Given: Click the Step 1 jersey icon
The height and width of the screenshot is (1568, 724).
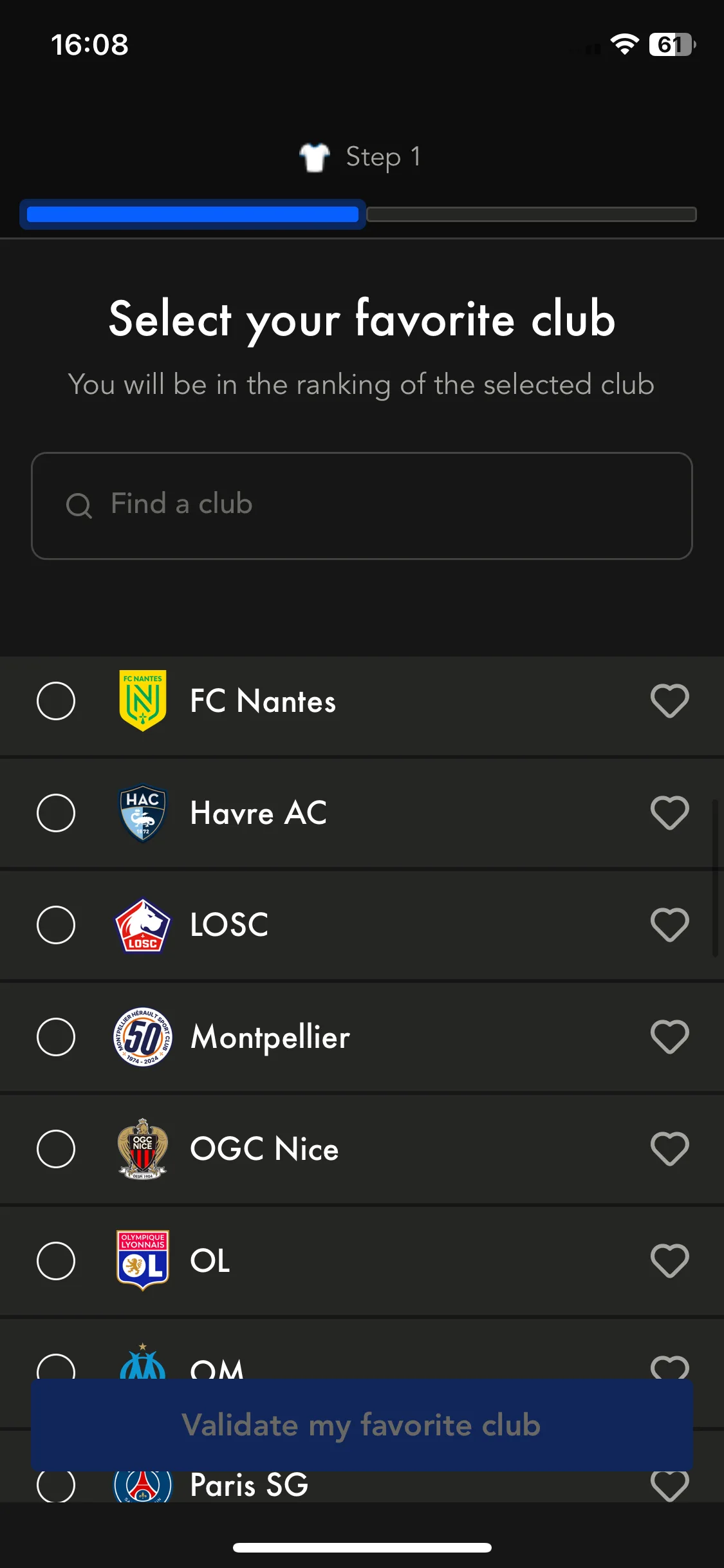Looking at the screenshot, I should 315,157.
